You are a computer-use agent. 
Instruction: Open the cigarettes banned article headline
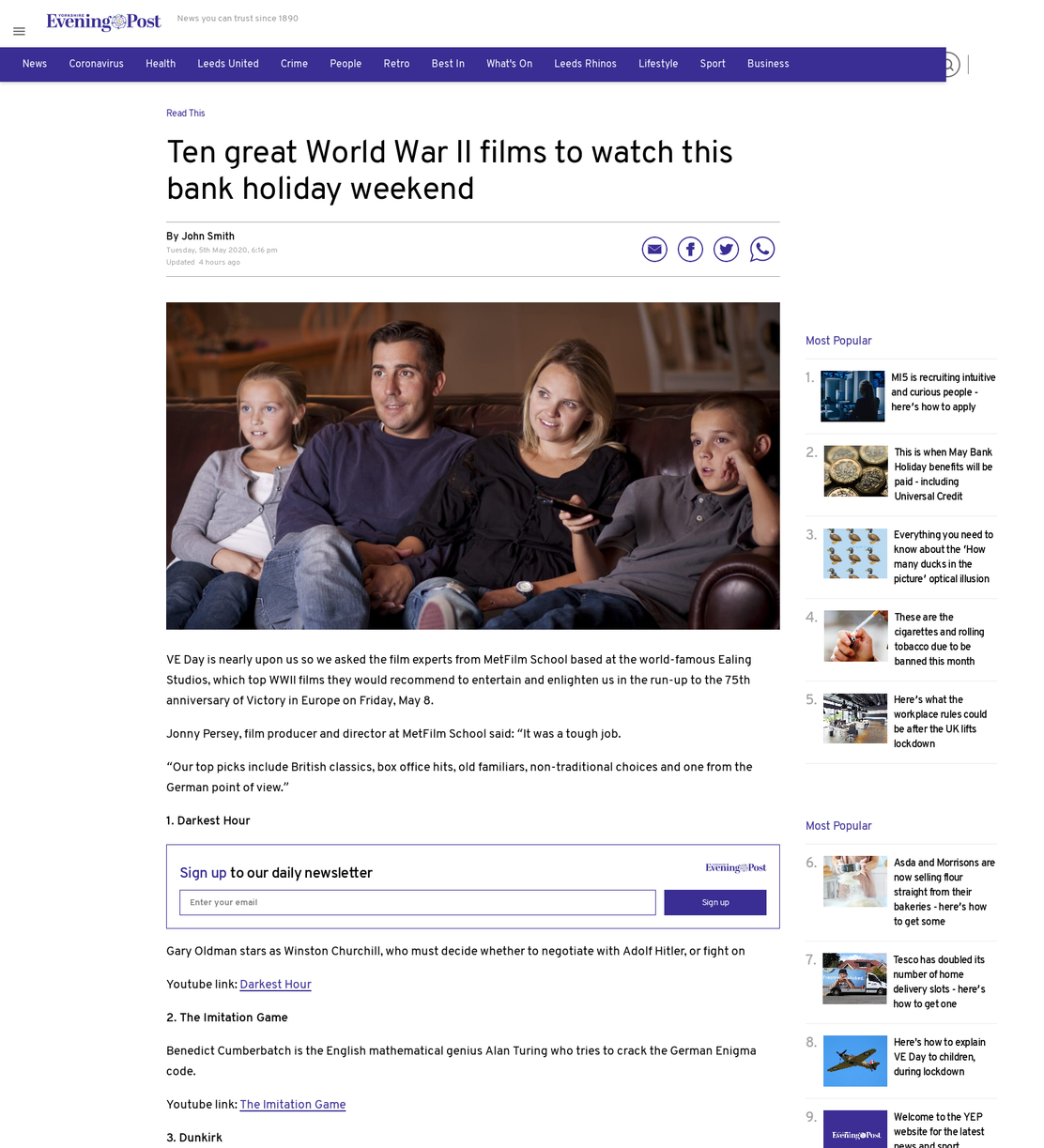pyautogui.click(x=939, y=639)
